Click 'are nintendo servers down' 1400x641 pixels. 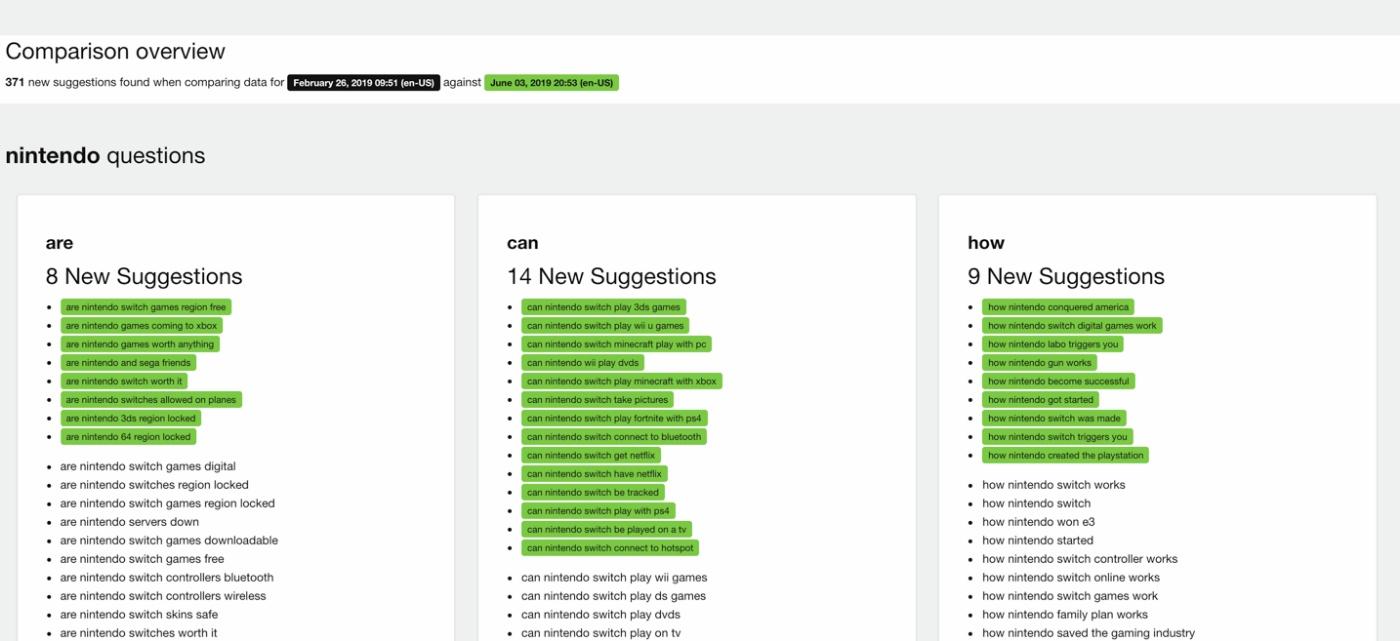pyautogui.click(x=129, y=522)
